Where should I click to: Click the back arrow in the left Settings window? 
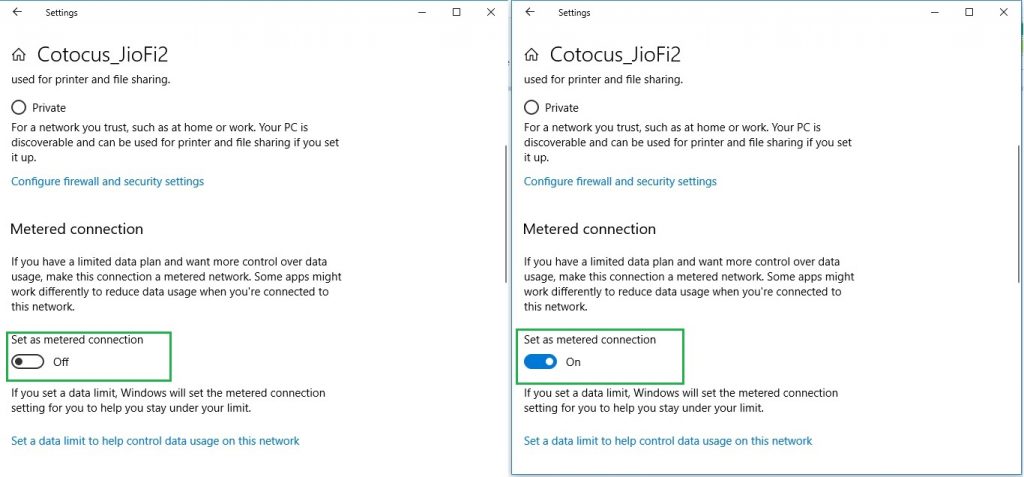pyautogui.click(x=17, y=13)
